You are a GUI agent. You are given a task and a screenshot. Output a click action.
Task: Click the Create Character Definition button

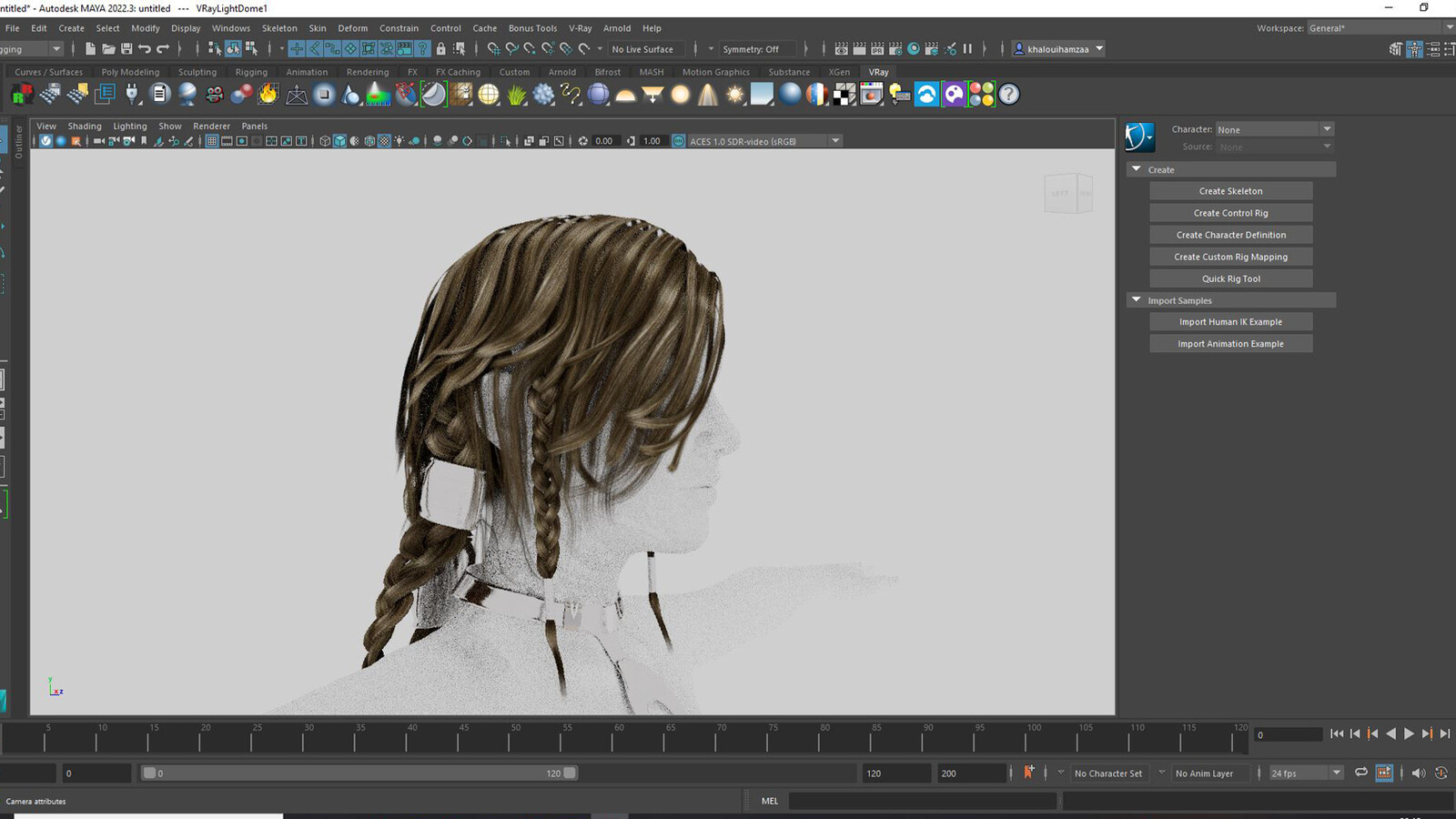[1230, 235]
